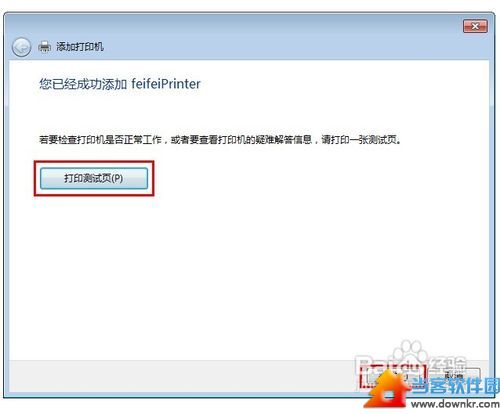Screen dimensions: 500x414
Task: Click the printer icon beside 添加打印机
Action: (44, 47)
